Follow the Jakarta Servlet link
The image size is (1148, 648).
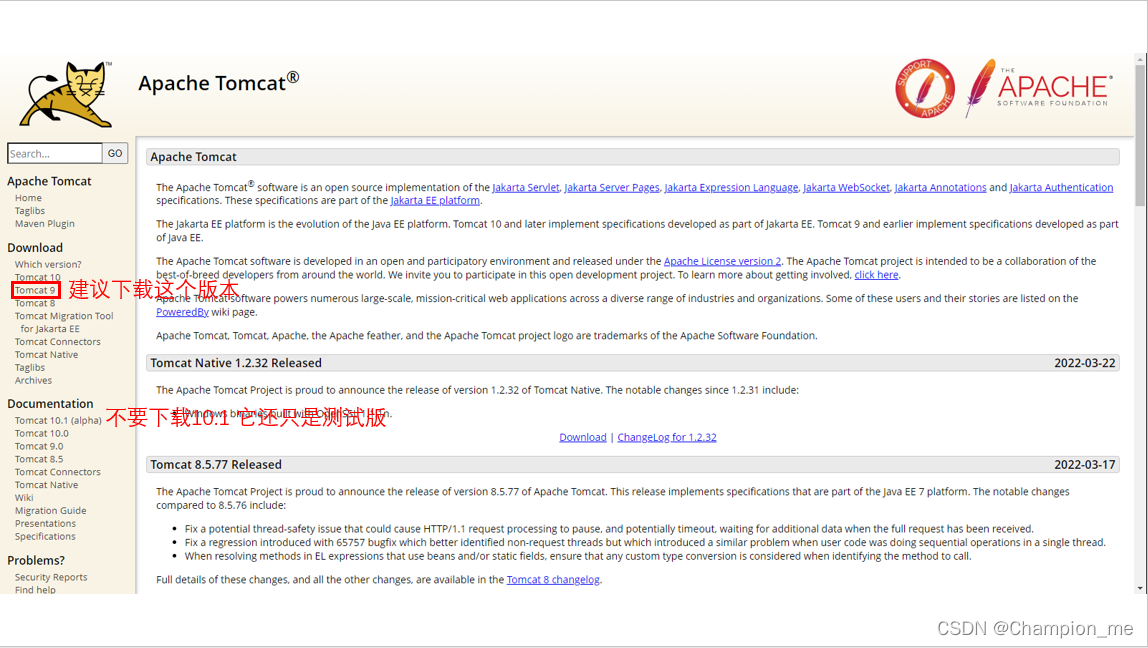(526, 187)
